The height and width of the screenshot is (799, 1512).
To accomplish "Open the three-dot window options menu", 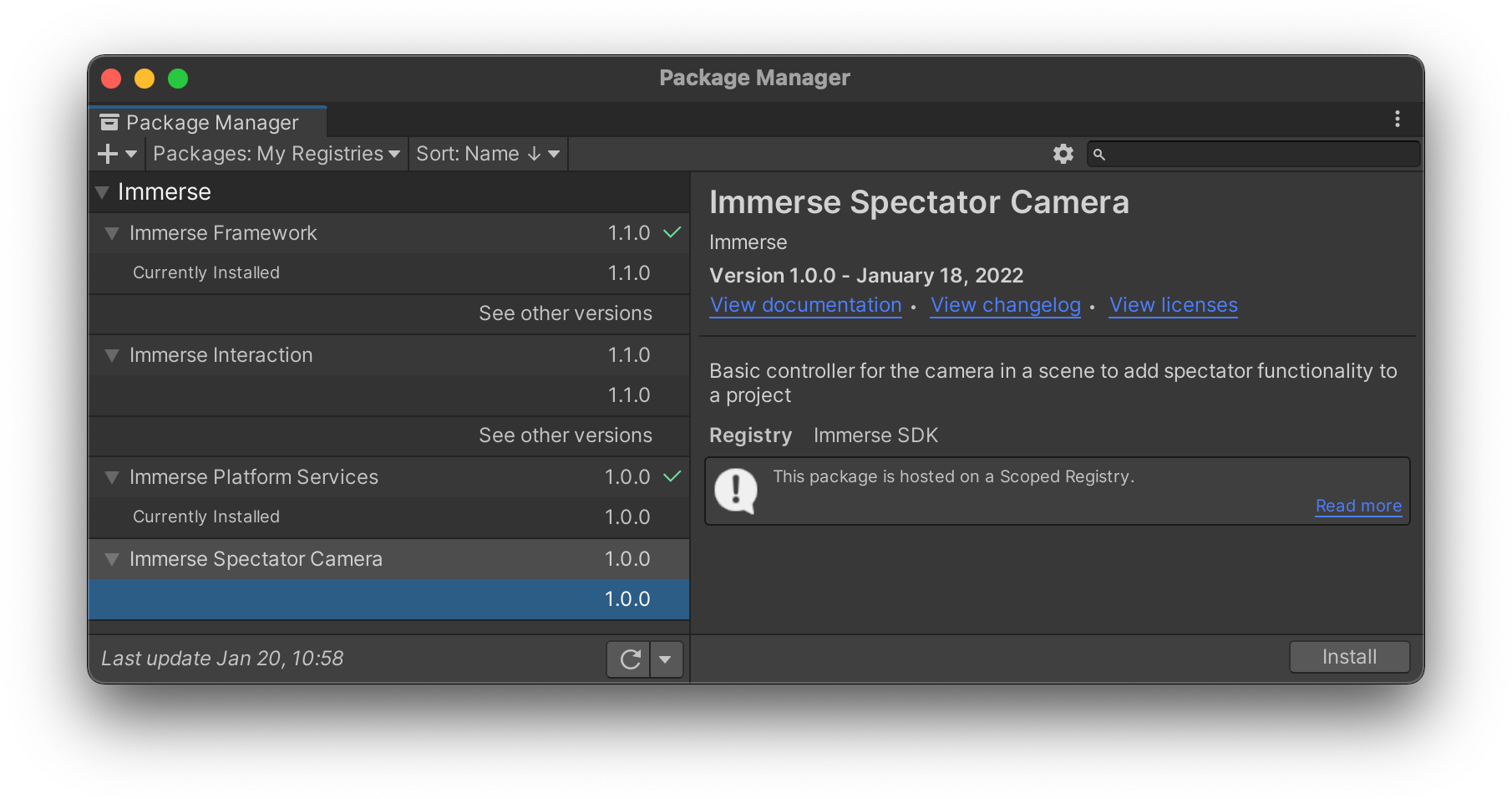I will (x=1397, y=120).
